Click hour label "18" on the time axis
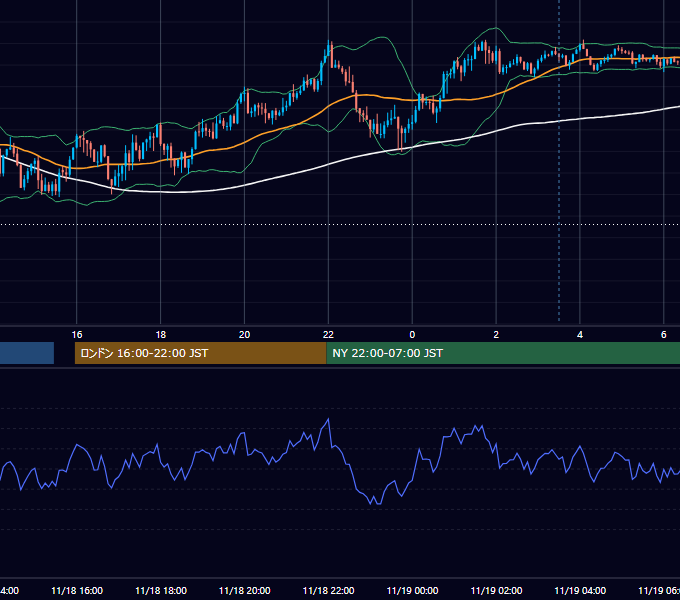The image size is (680, 600). [x=160, y=334]
